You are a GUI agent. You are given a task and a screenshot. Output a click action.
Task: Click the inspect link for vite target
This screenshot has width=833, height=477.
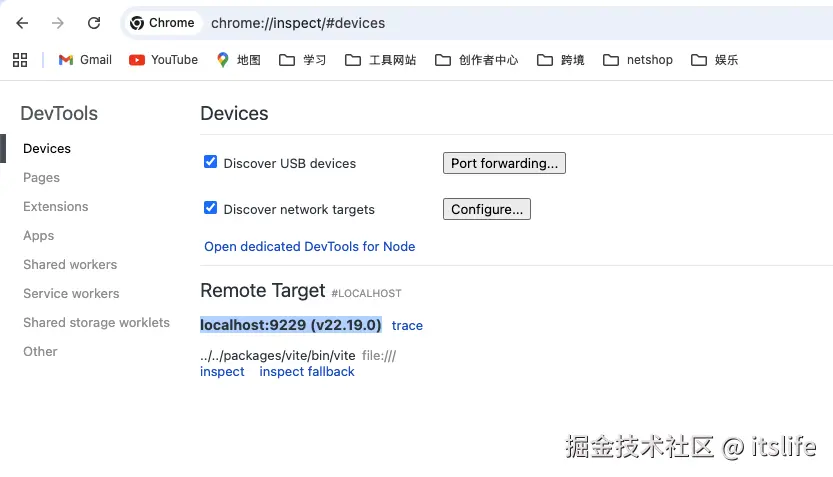(x=222, y=371)
